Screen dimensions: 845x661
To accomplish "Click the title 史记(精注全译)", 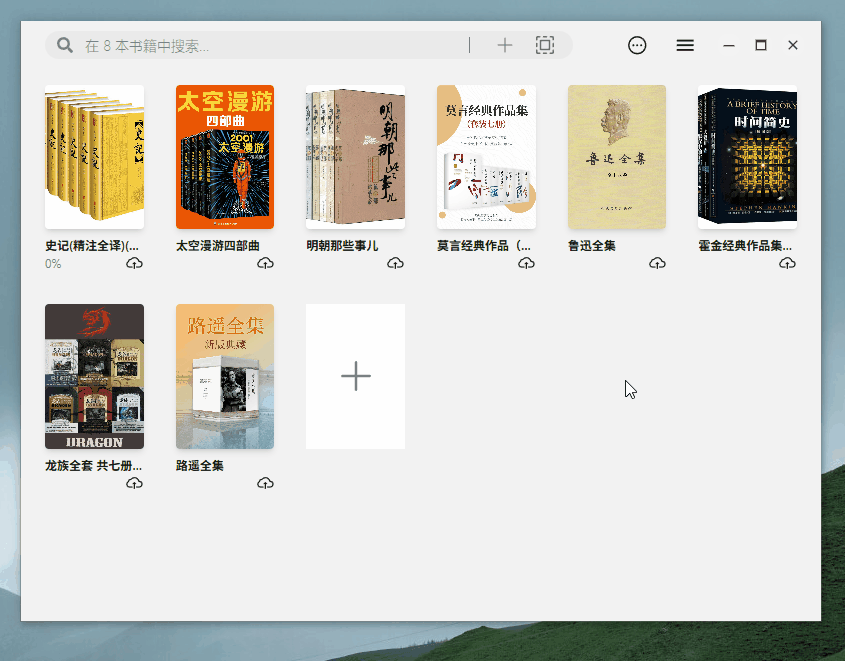I will (92, 246).
